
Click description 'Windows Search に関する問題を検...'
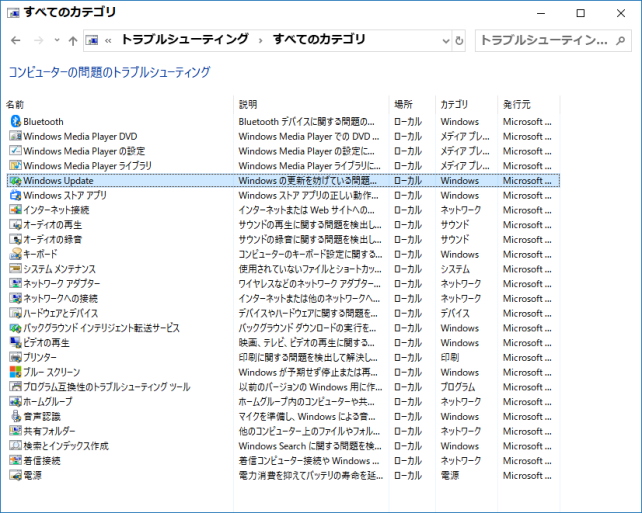pos(310,446)
